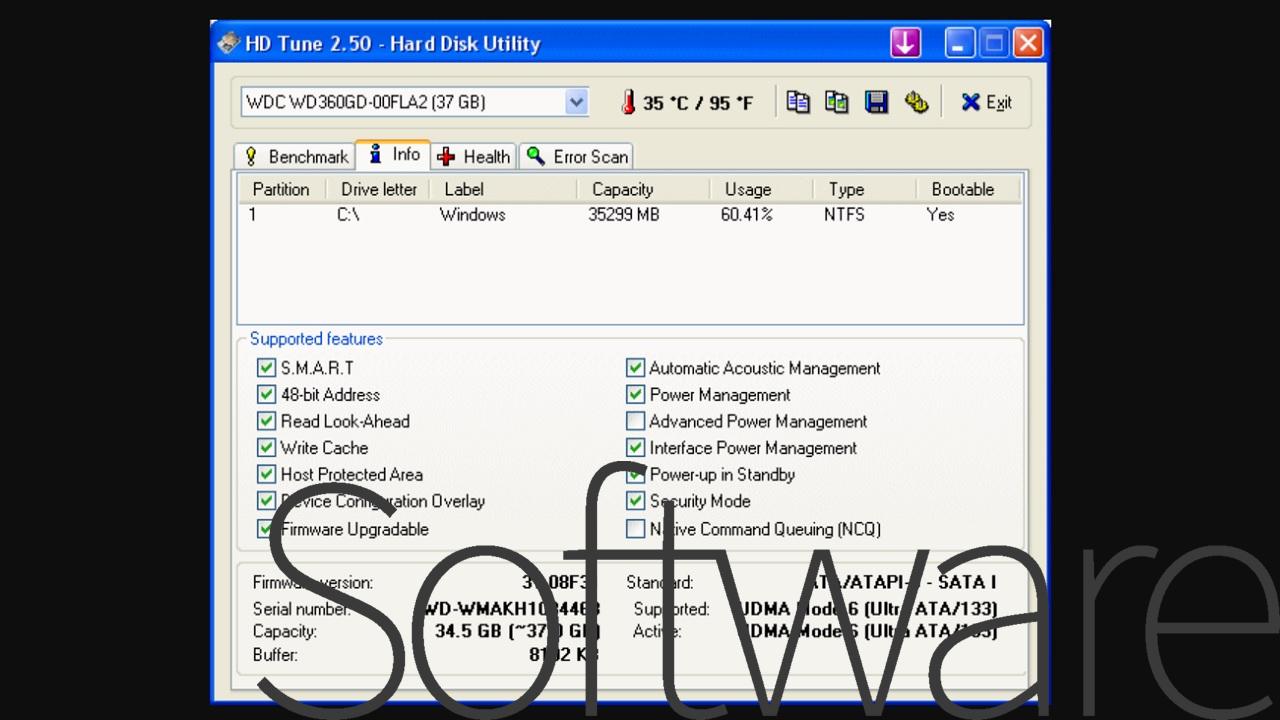1280x720 pixels.
Task: Go to the Error Scan tab
Action: pyautogui.click(x=577, y=157)
